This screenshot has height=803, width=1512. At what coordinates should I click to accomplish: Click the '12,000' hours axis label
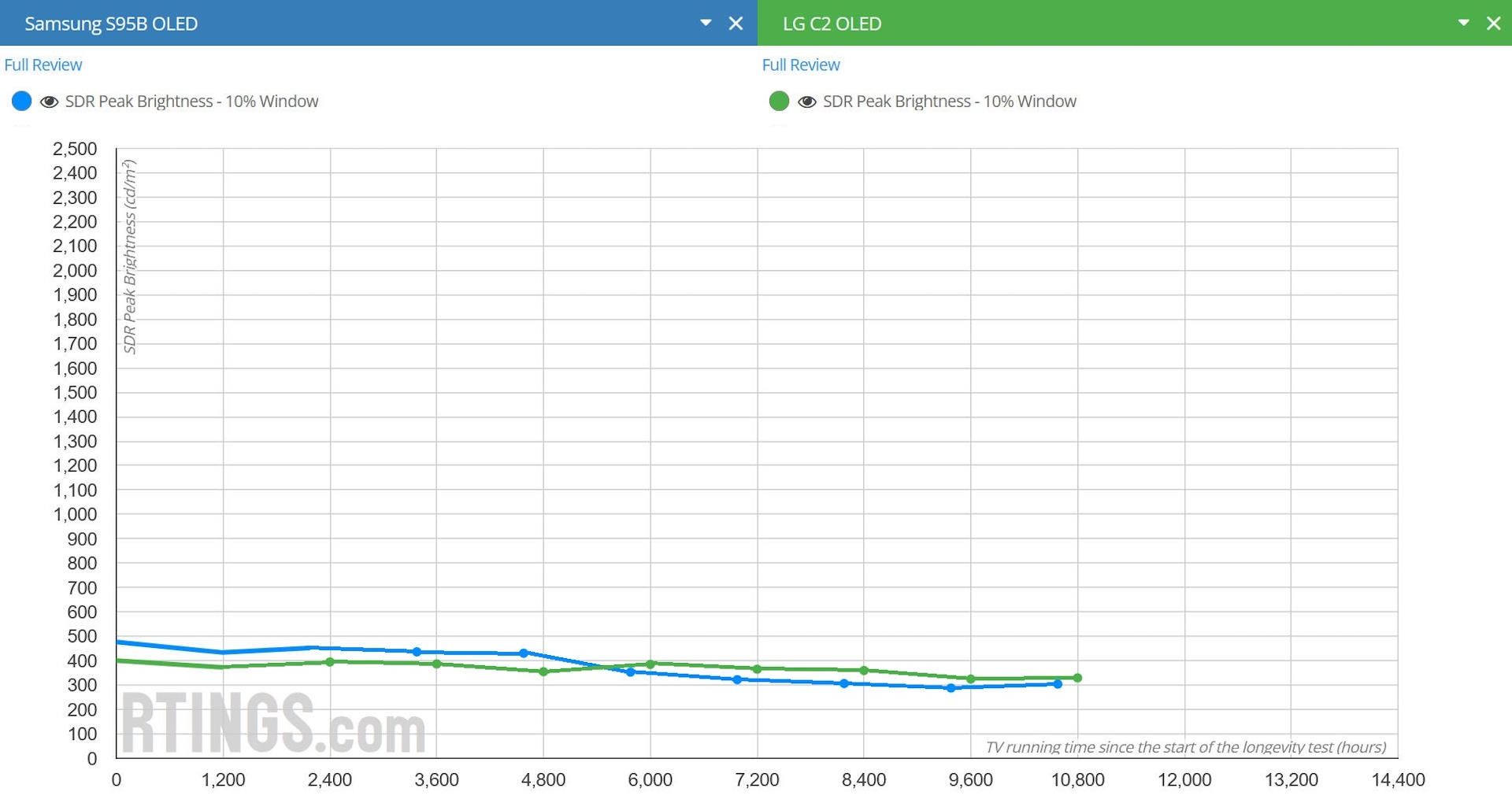(x=1184, y=780)
